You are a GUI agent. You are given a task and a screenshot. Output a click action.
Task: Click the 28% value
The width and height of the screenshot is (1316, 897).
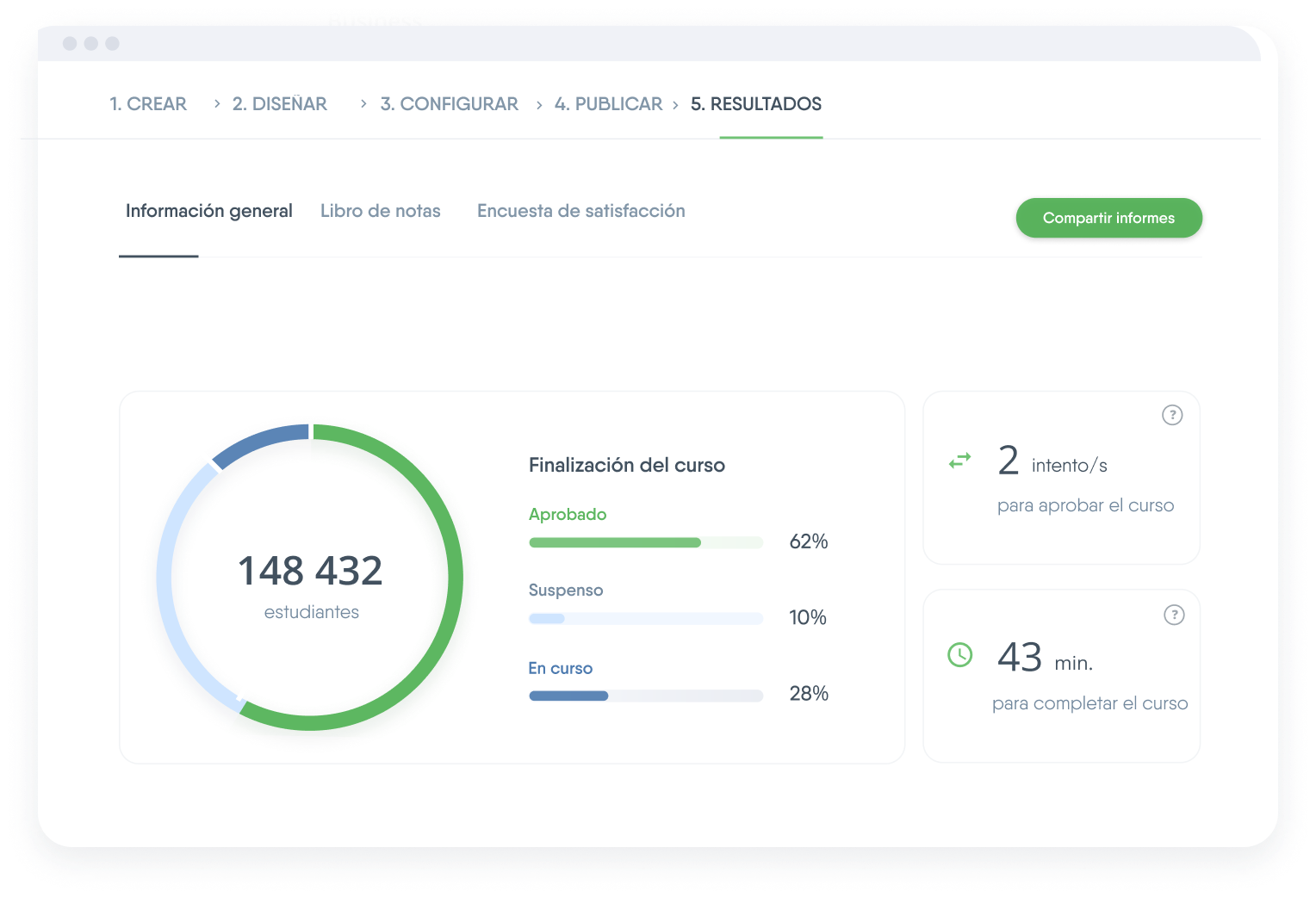coord(809,693)
